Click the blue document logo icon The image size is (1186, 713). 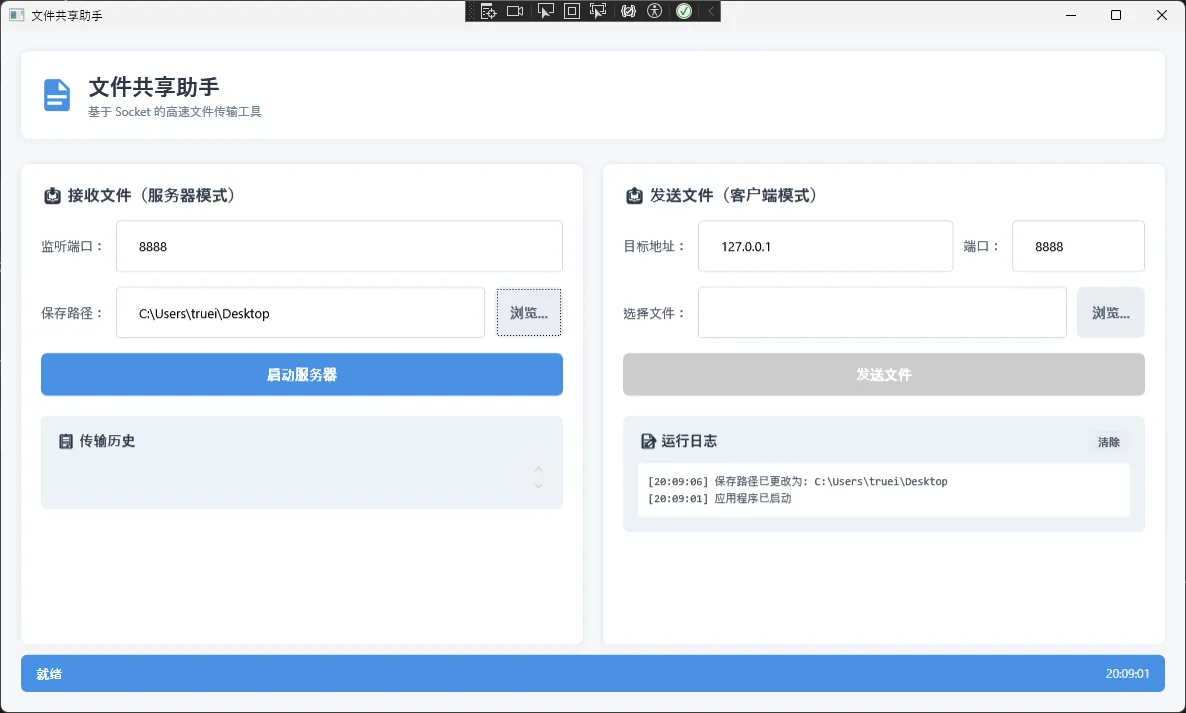pyautogui.click(x=57, y=95)
